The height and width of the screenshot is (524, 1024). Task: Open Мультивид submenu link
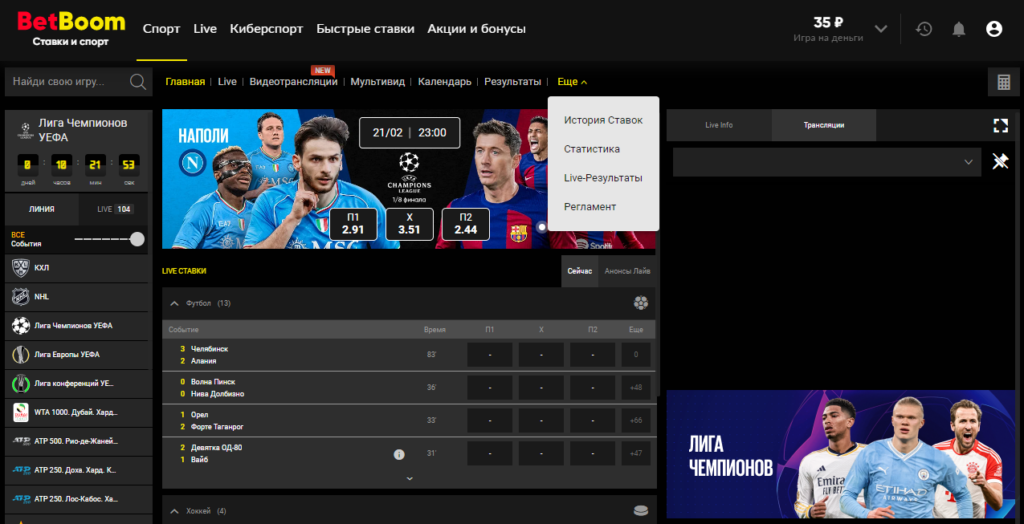(377, 82)
